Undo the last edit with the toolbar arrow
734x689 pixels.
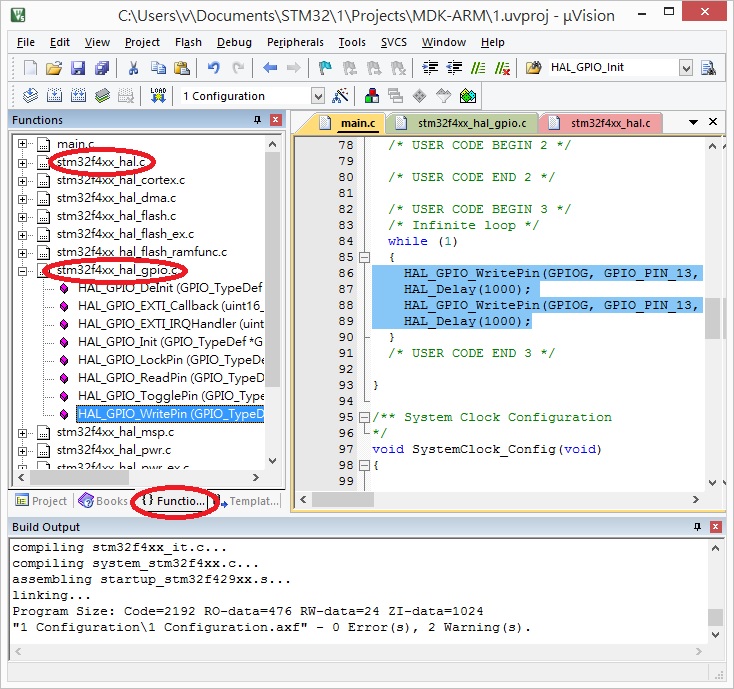(x=213, y=68)
